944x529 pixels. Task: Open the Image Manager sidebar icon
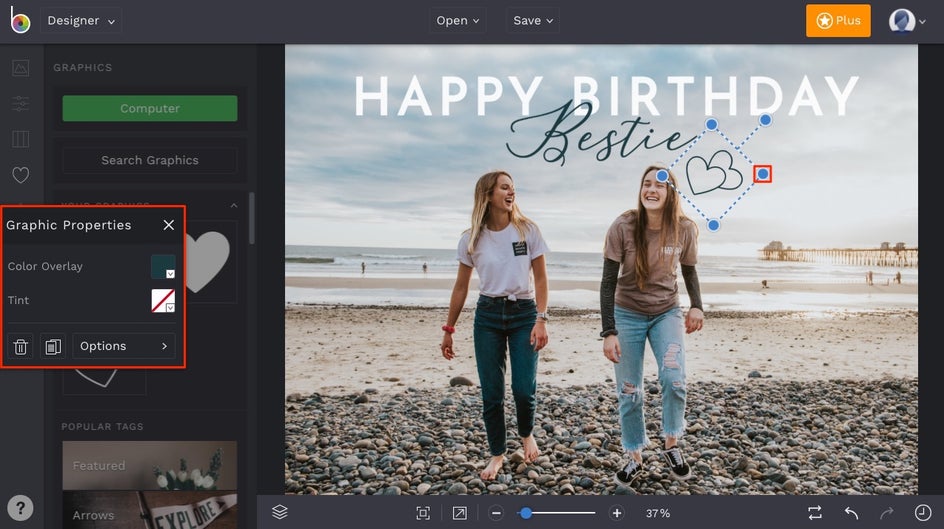[20, 68]
